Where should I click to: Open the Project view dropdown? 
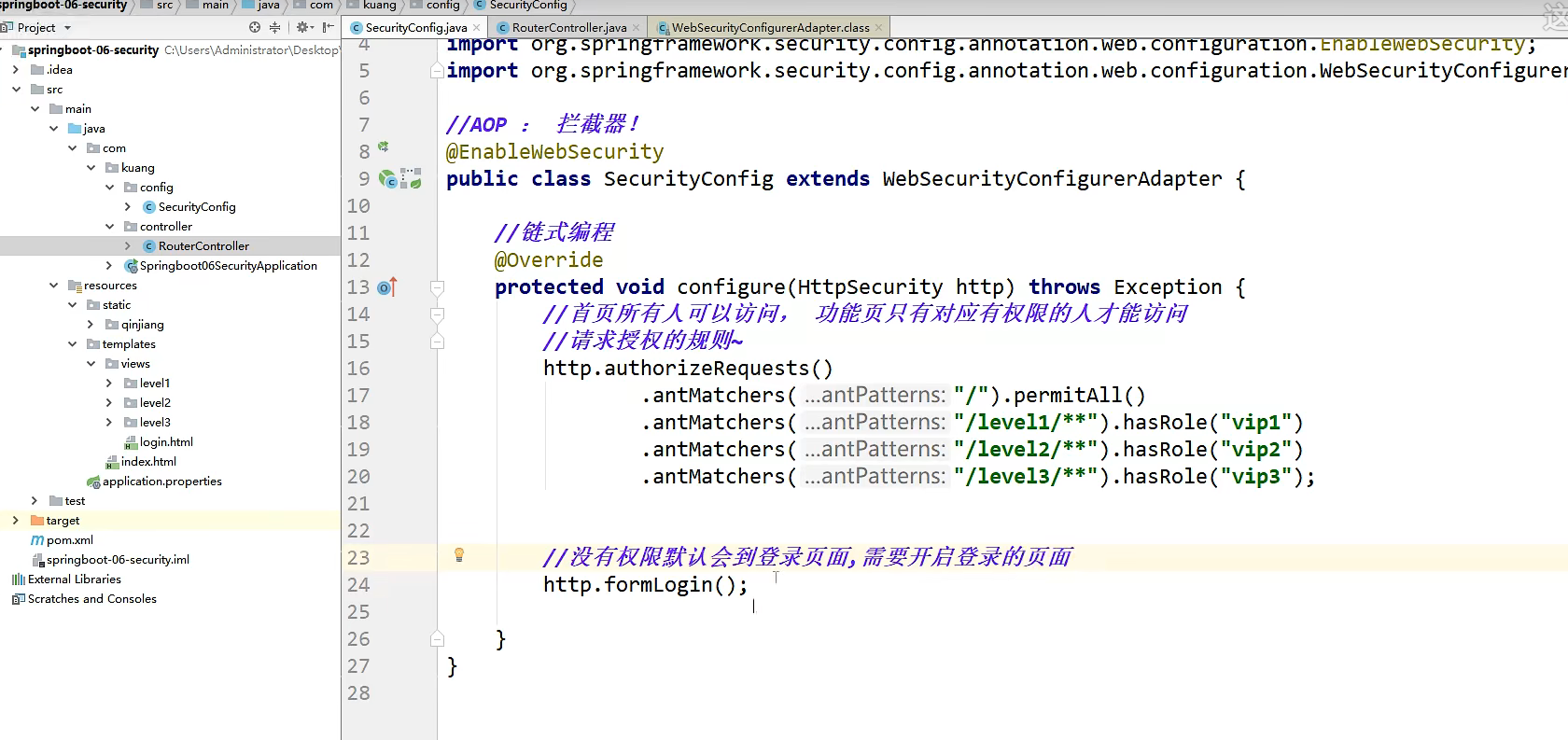[x=67, y=28]
